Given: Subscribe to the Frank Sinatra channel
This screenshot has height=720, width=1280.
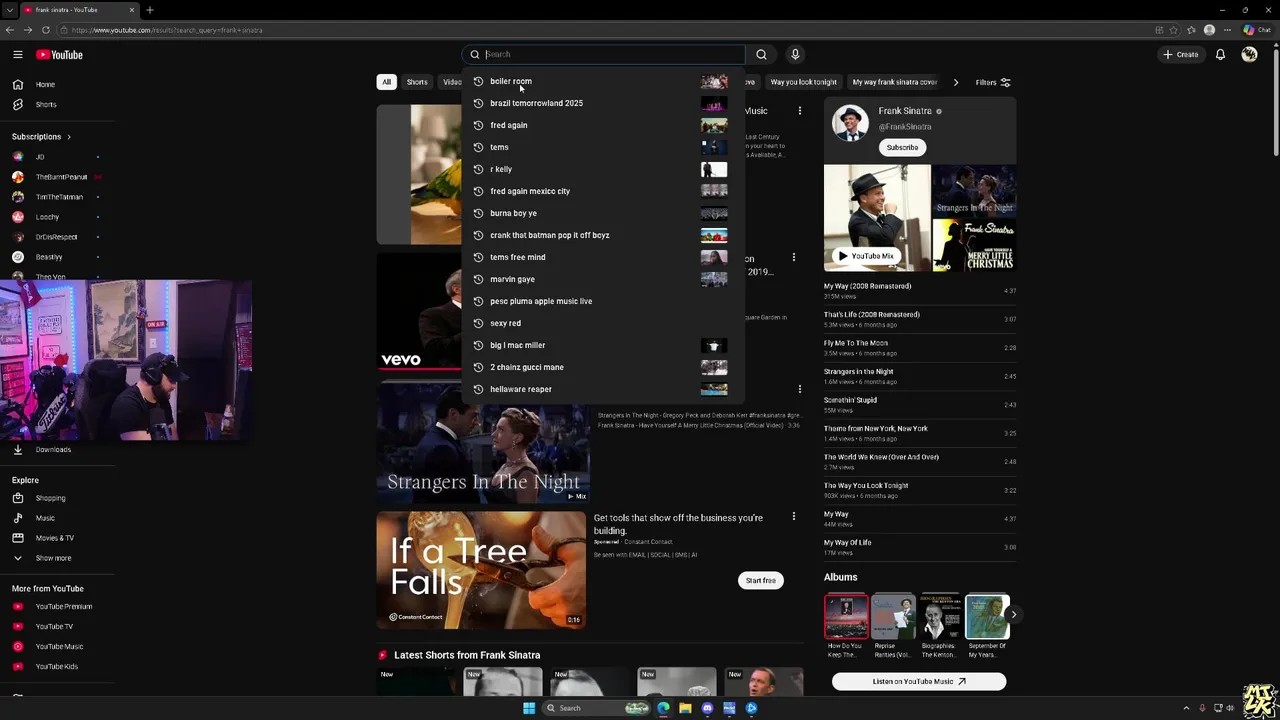Looking at the screenshot, I should 902,147.
